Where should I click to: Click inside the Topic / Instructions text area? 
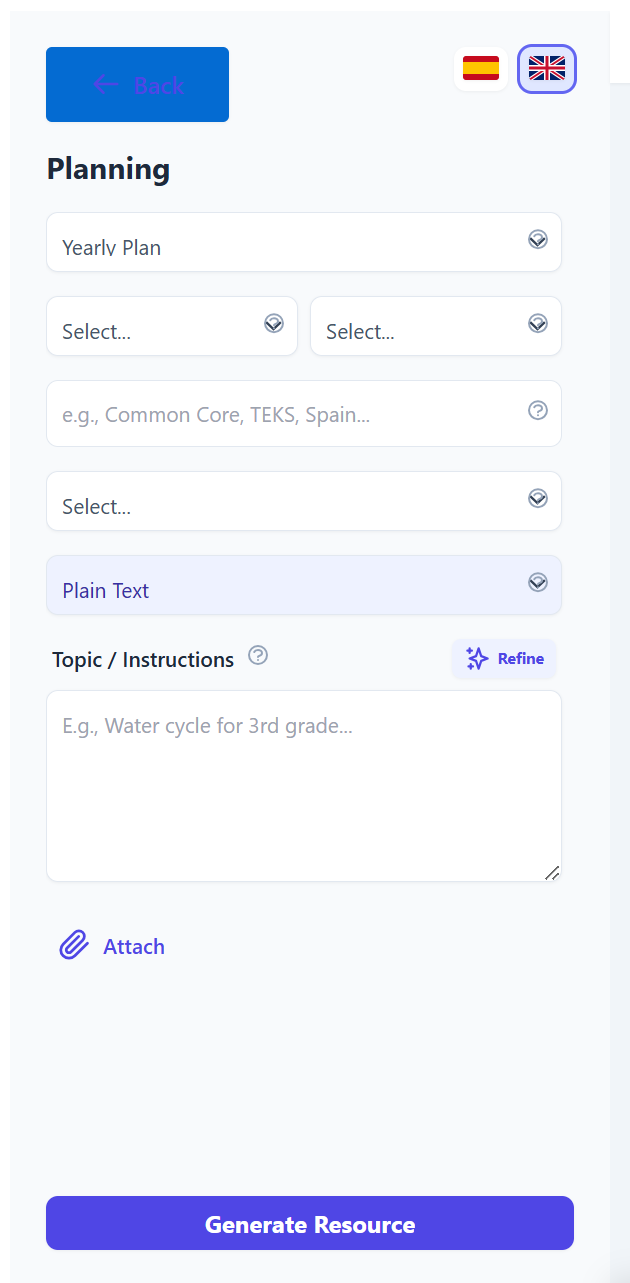(x=304, y=785)
